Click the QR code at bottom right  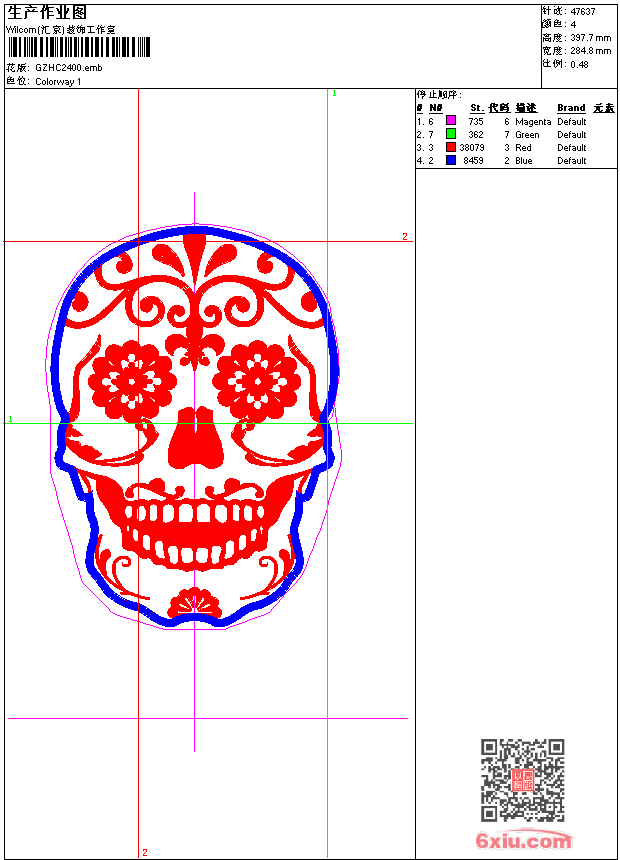pyautogui.click(x=522, y=780)
